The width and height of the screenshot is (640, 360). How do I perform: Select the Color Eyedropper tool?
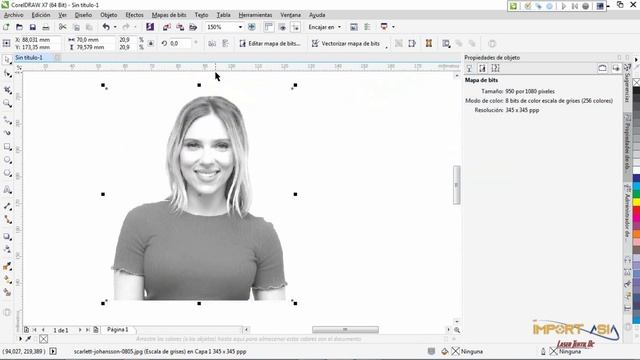7,266
